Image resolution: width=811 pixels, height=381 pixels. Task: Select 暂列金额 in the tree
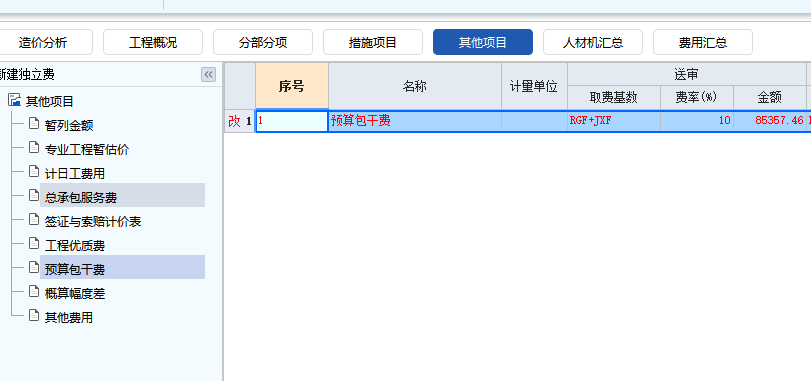pos(69,125)
